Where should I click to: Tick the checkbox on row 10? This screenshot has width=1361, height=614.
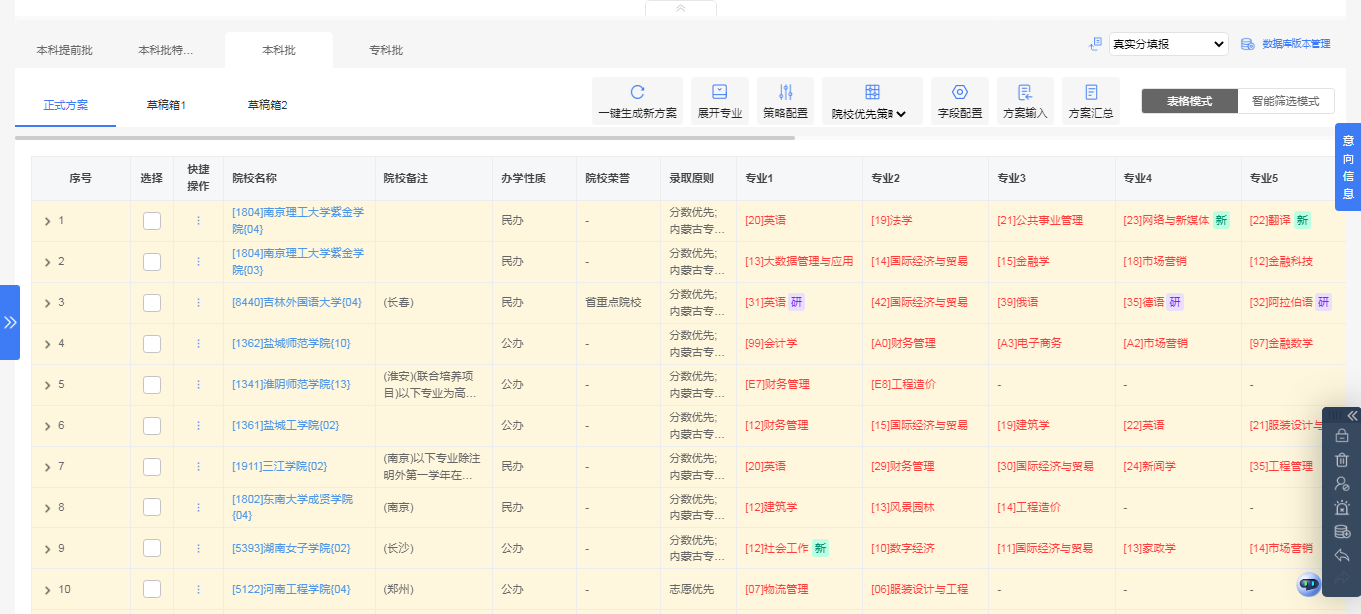pos(152,589)
